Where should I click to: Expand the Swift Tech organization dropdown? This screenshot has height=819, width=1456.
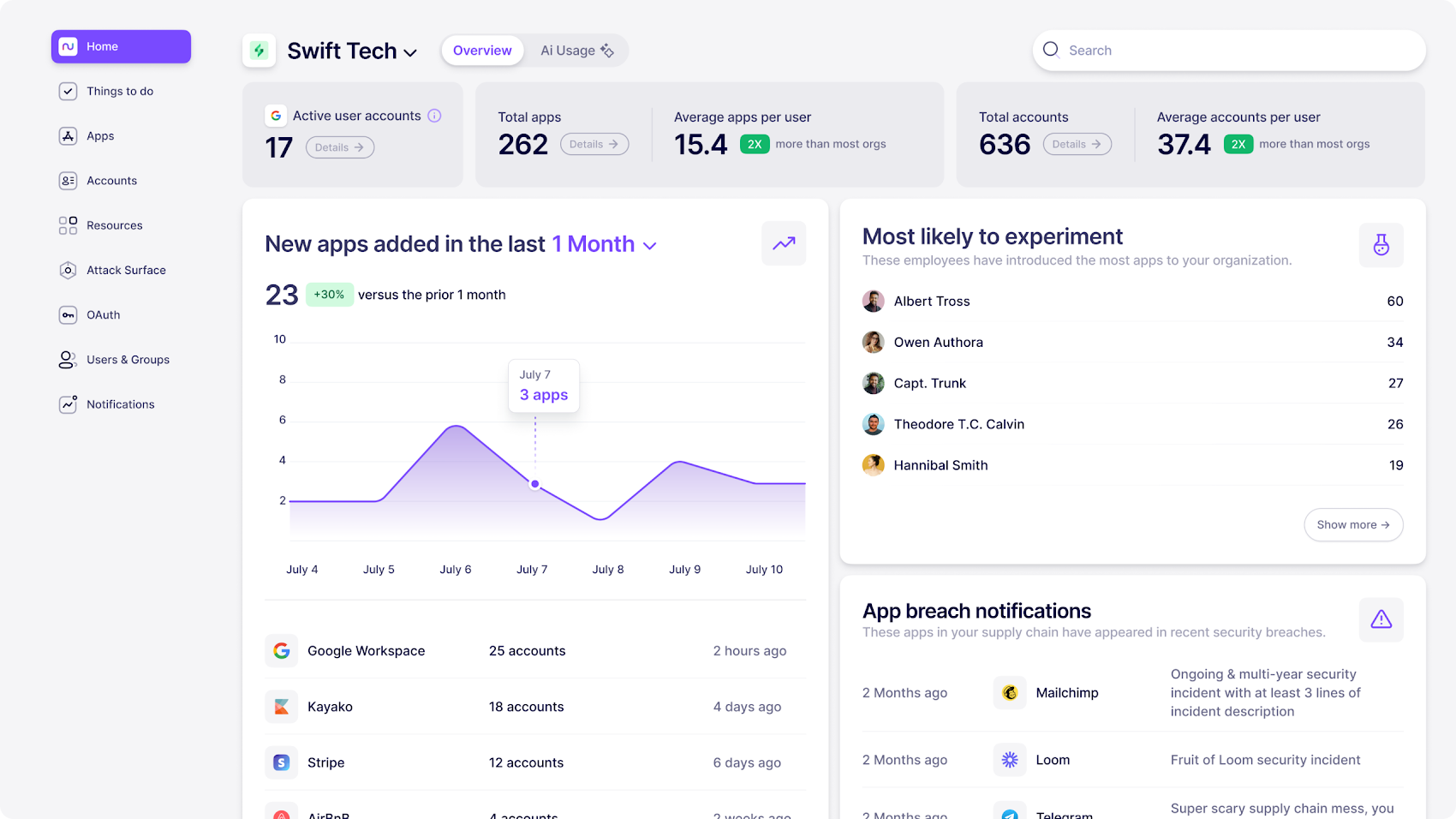[411, 52]
